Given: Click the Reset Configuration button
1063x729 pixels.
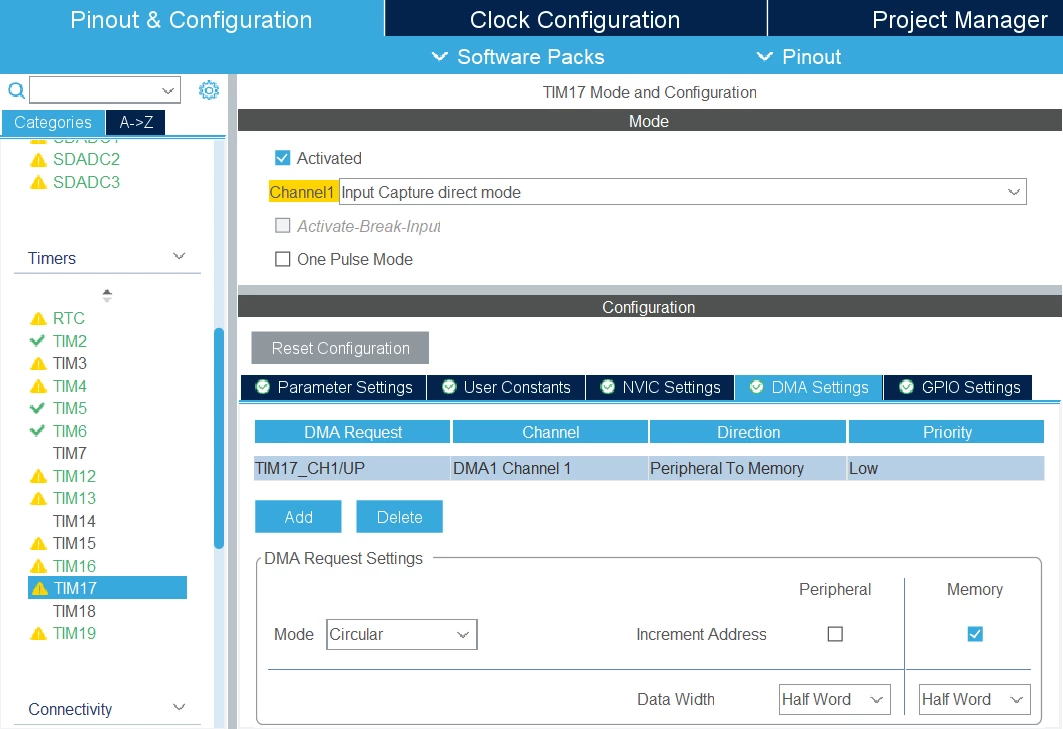Looking at the screenshot, I should pyautogui.click(x=340, y=348).
